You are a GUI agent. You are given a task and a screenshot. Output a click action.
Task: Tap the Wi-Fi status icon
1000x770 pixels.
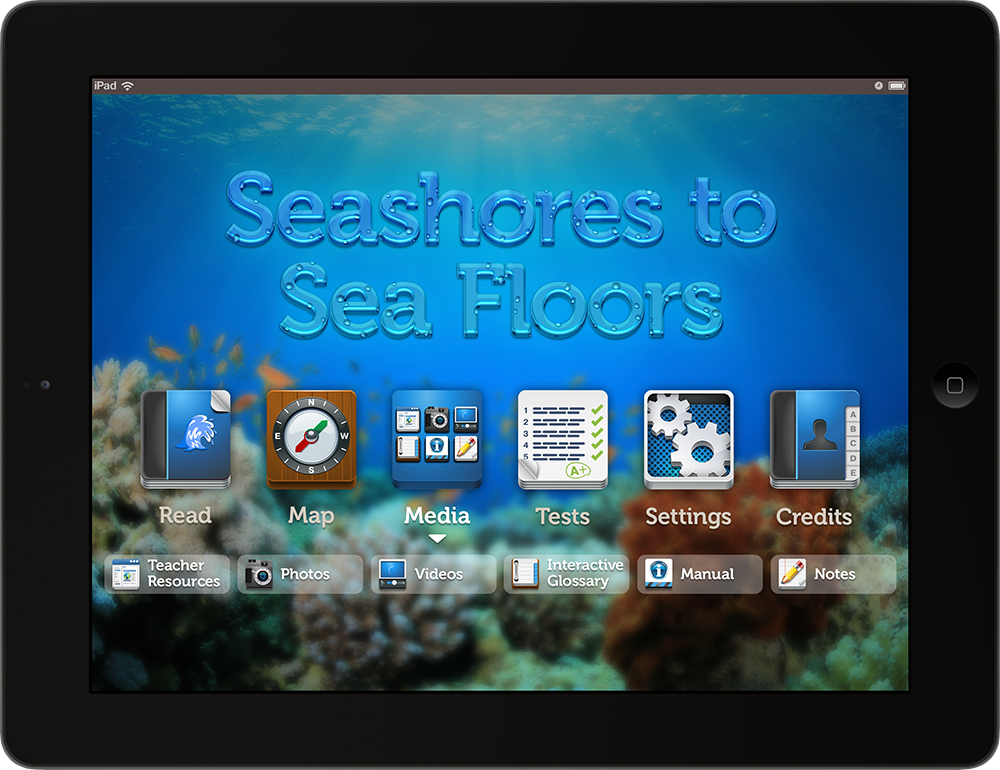[x=128, y=86]
